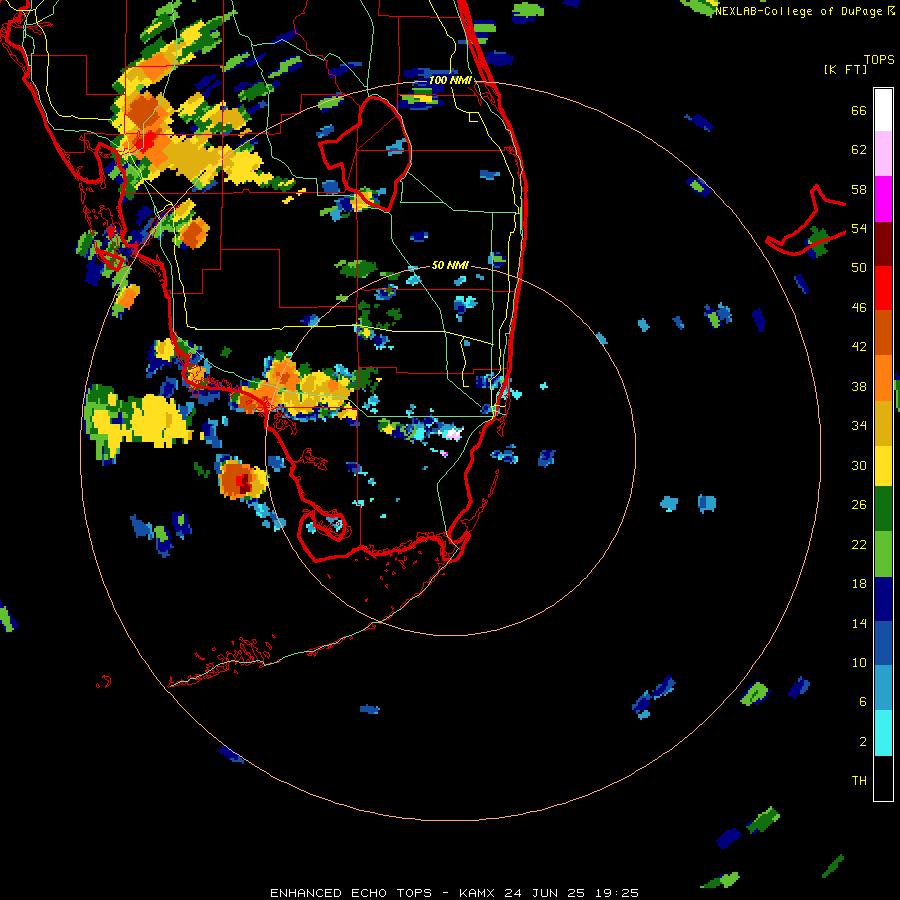Click the "46" legend value
The width and height of the screenshot is (900, 900).
tap(859, 308)
